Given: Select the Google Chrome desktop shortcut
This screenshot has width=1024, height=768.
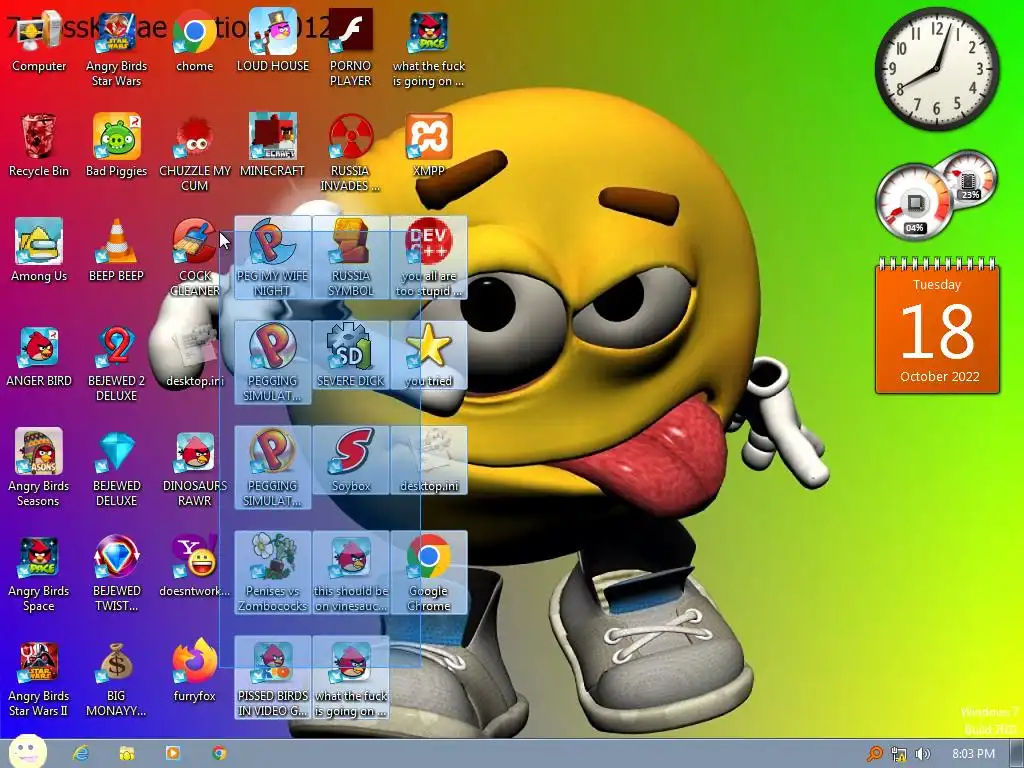Looking at the screenshot, I should pos(428,573).
